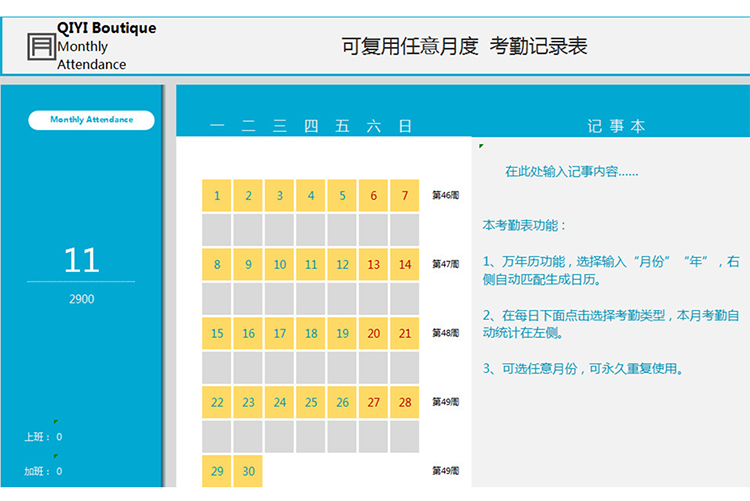Click the 上班 count cell
This screenshot has width=750, height=501.
59,437
